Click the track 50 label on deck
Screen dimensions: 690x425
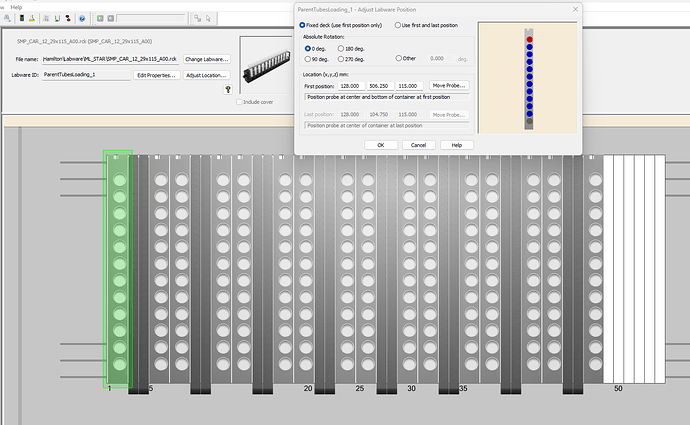click(618, 388)
